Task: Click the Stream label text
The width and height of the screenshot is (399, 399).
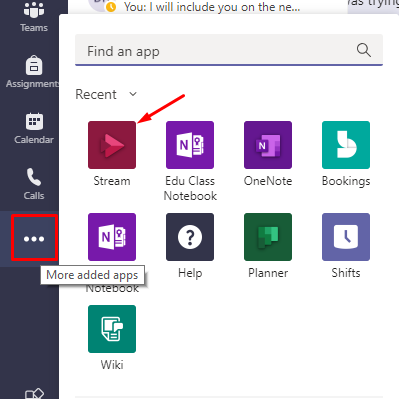Action: [112, 181]
